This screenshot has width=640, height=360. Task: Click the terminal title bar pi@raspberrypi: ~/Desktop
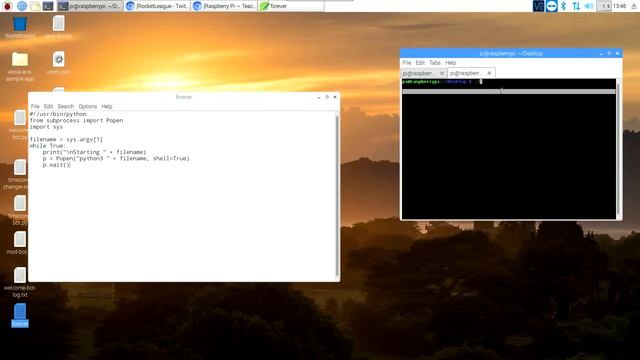[x=511, y=53]
